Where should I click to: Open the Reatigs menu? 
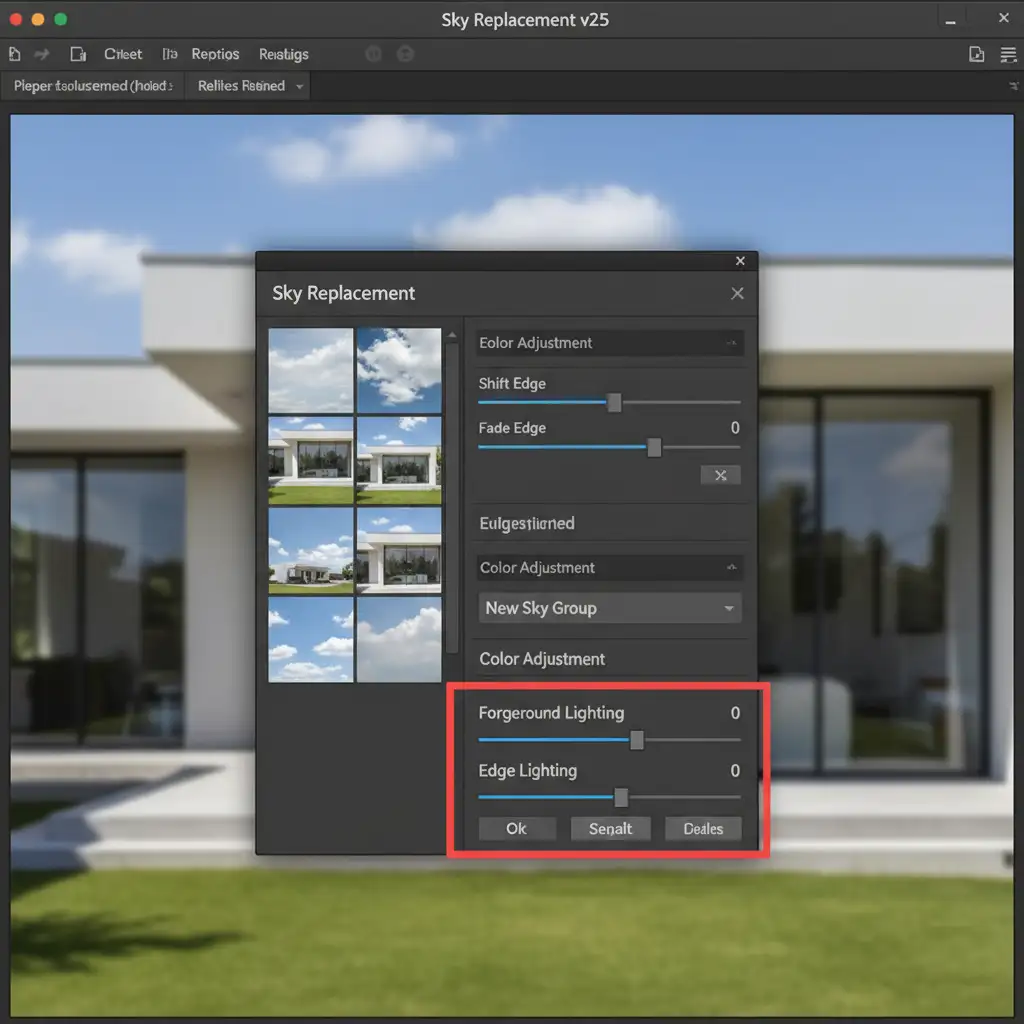[283, 54]
